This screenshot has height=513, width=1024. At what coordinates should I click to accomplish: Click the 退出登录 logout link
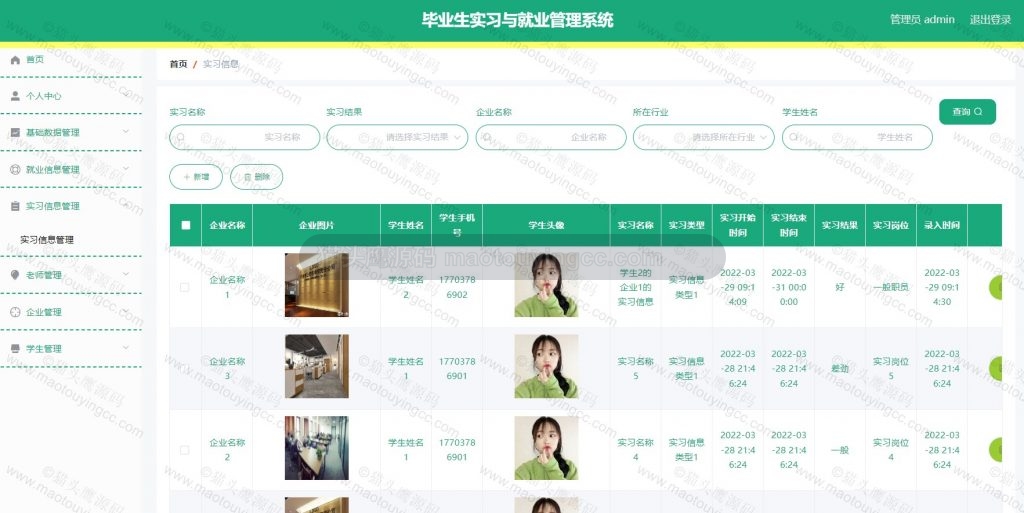click(990, 20)
